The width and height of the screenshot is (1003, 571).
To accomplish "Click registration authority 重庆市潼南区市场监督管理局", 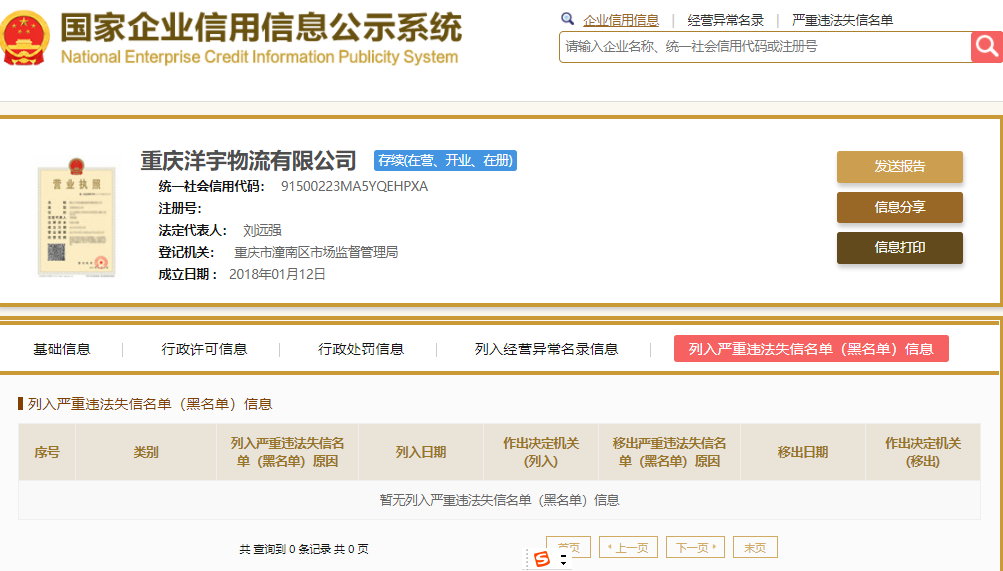I will [x=316, y=253].
